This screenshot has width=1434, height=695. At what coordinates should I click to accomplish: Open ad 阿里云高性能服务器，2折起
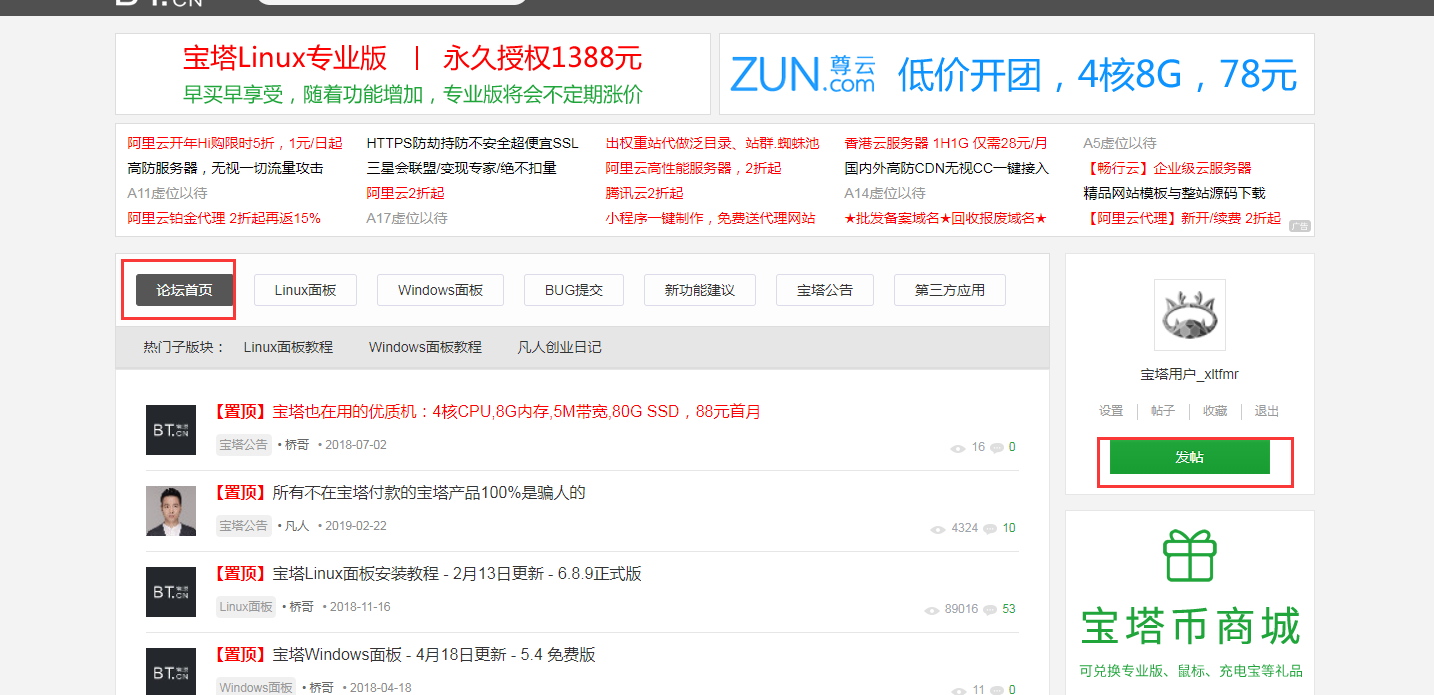point(693,168)
